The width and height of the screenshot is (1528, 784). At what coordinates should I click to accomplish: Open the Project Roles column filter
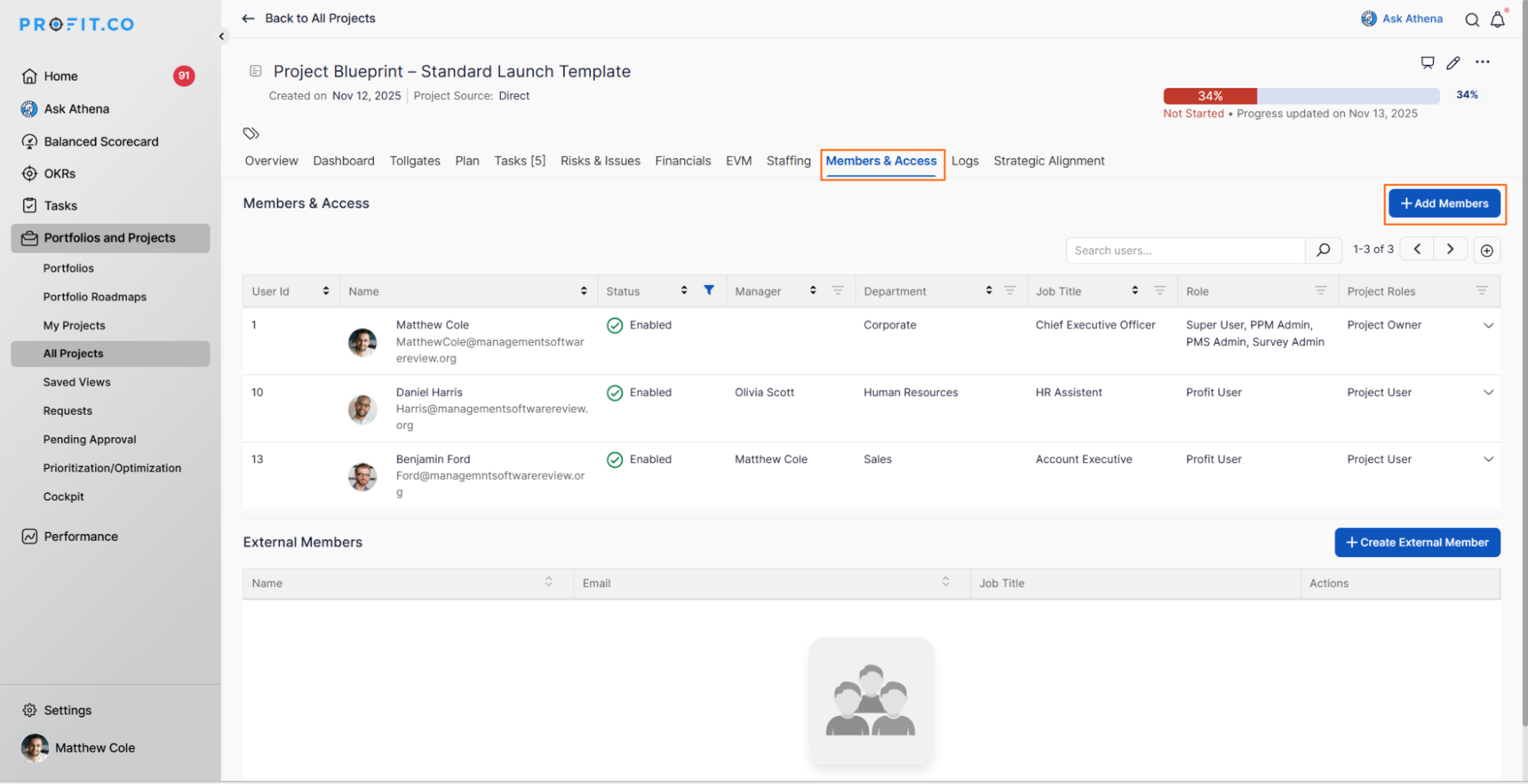point(1481,291)
